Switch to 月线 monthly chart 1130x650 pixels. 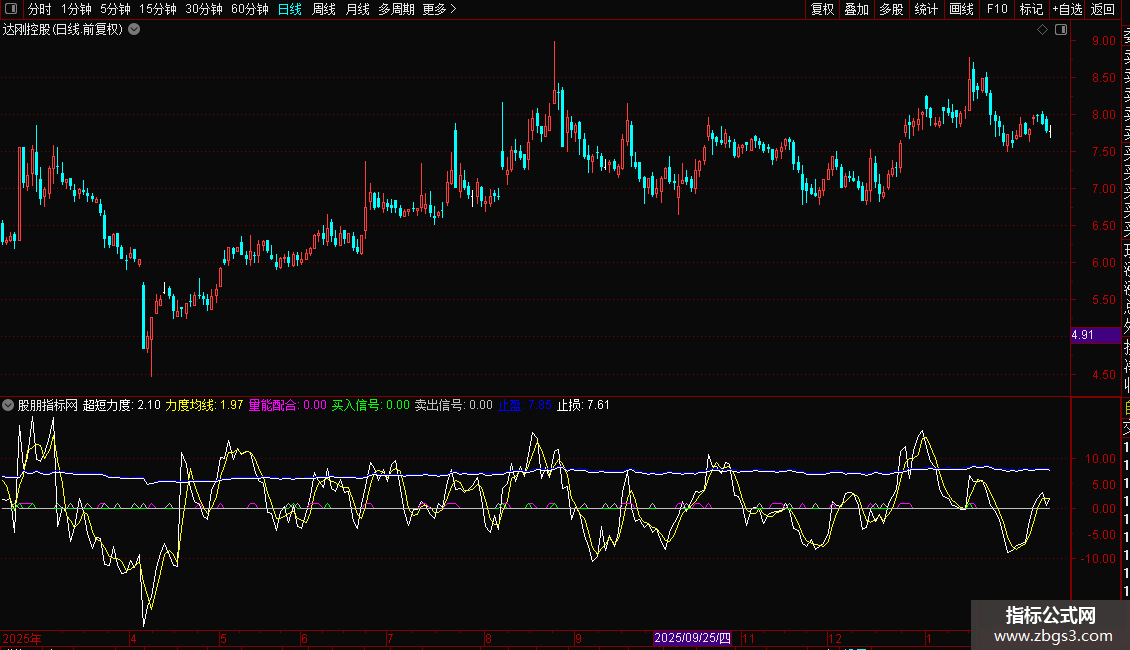point(357,9)
